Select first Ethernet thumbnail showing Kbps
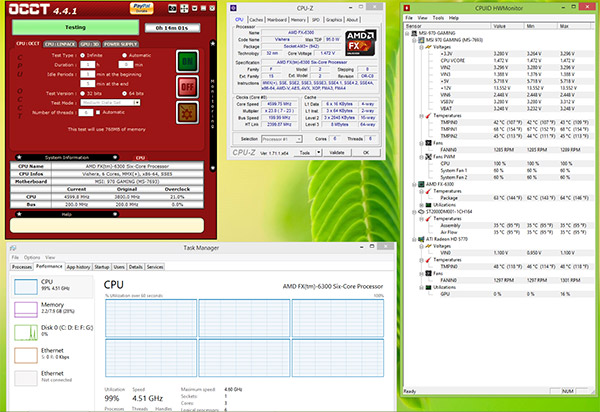Image resolution: width=600 pixels, height=412 pixels. tap(26, 355)
